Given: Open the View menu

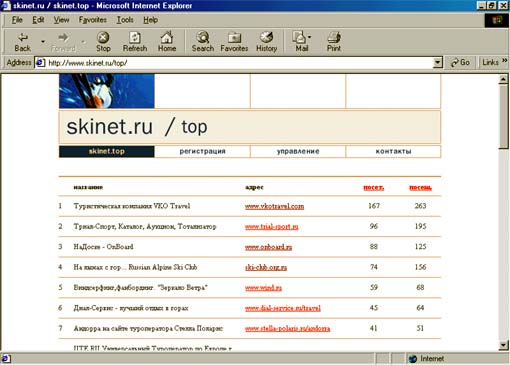Looking at the screenshot, I should tap(61, 20).
